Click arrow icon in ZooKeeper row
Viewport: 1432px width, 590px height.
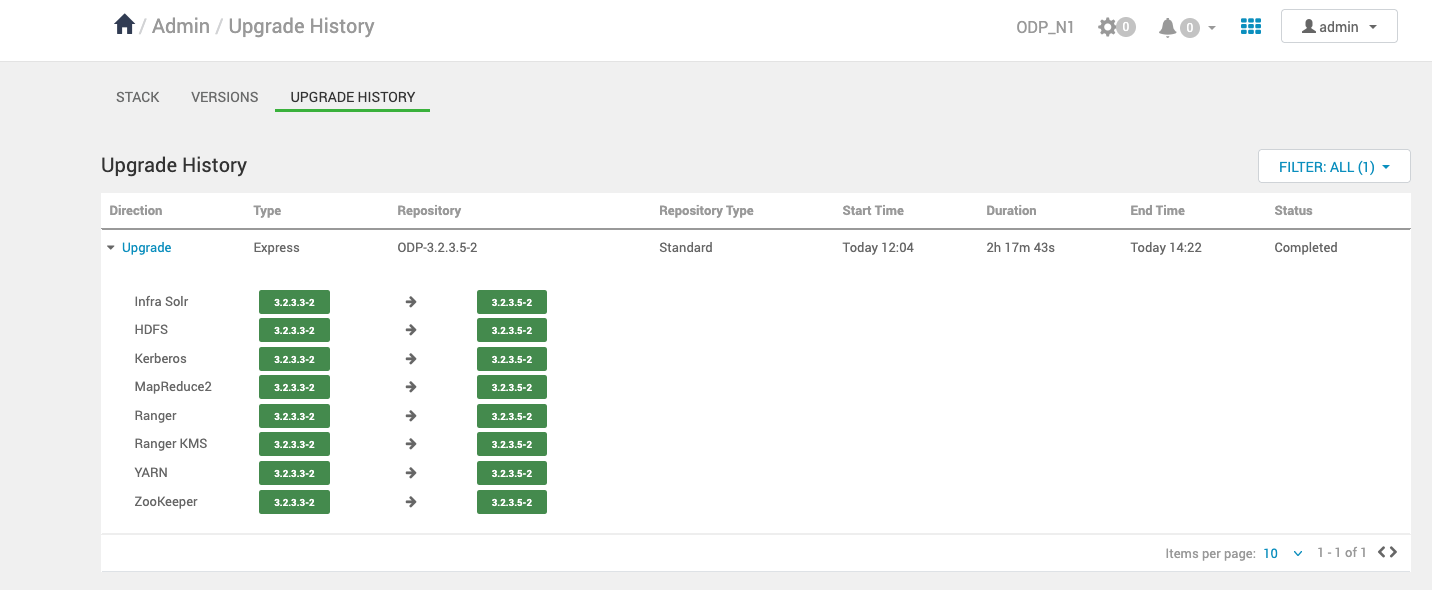pyautogui.click(x=411, y=502)
